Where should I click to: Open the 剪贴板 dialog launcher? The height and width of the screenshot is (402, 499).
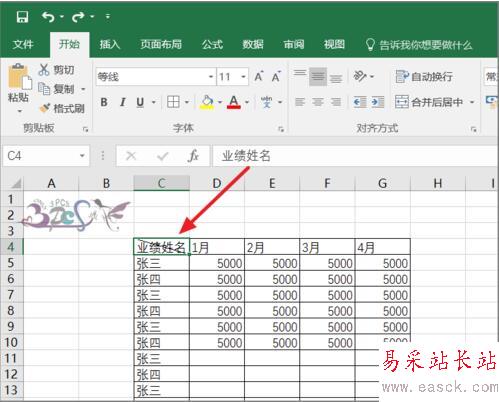tap(86, 129)
